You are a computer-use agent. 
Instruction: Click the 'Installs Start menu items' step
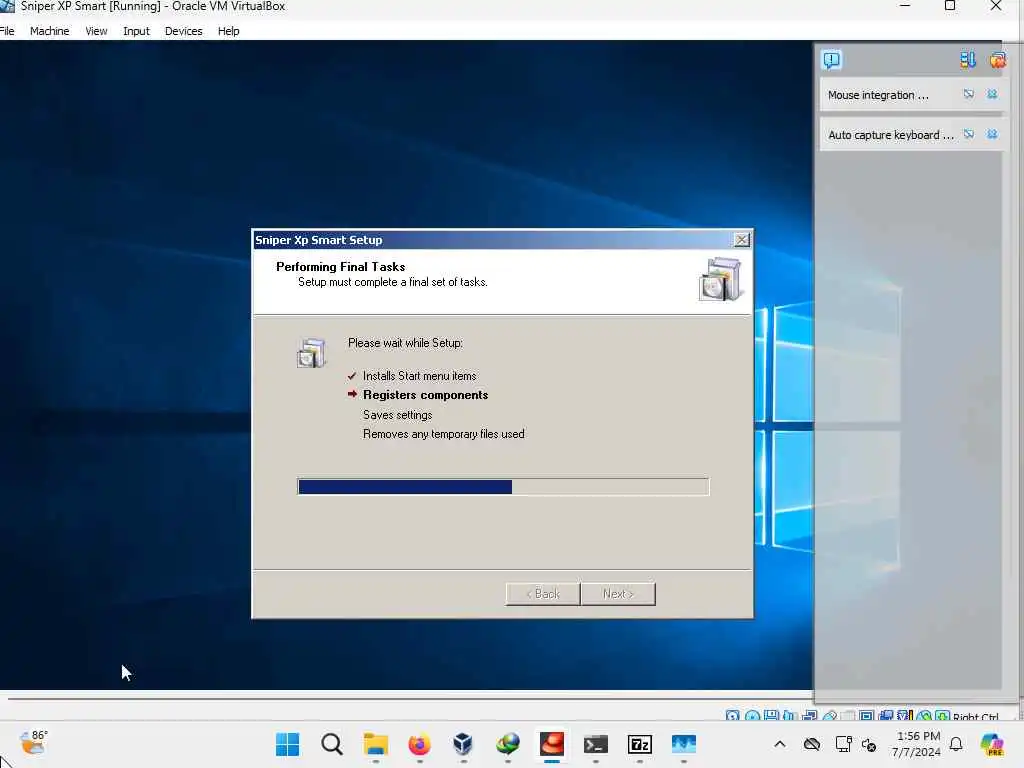point(419,376)
